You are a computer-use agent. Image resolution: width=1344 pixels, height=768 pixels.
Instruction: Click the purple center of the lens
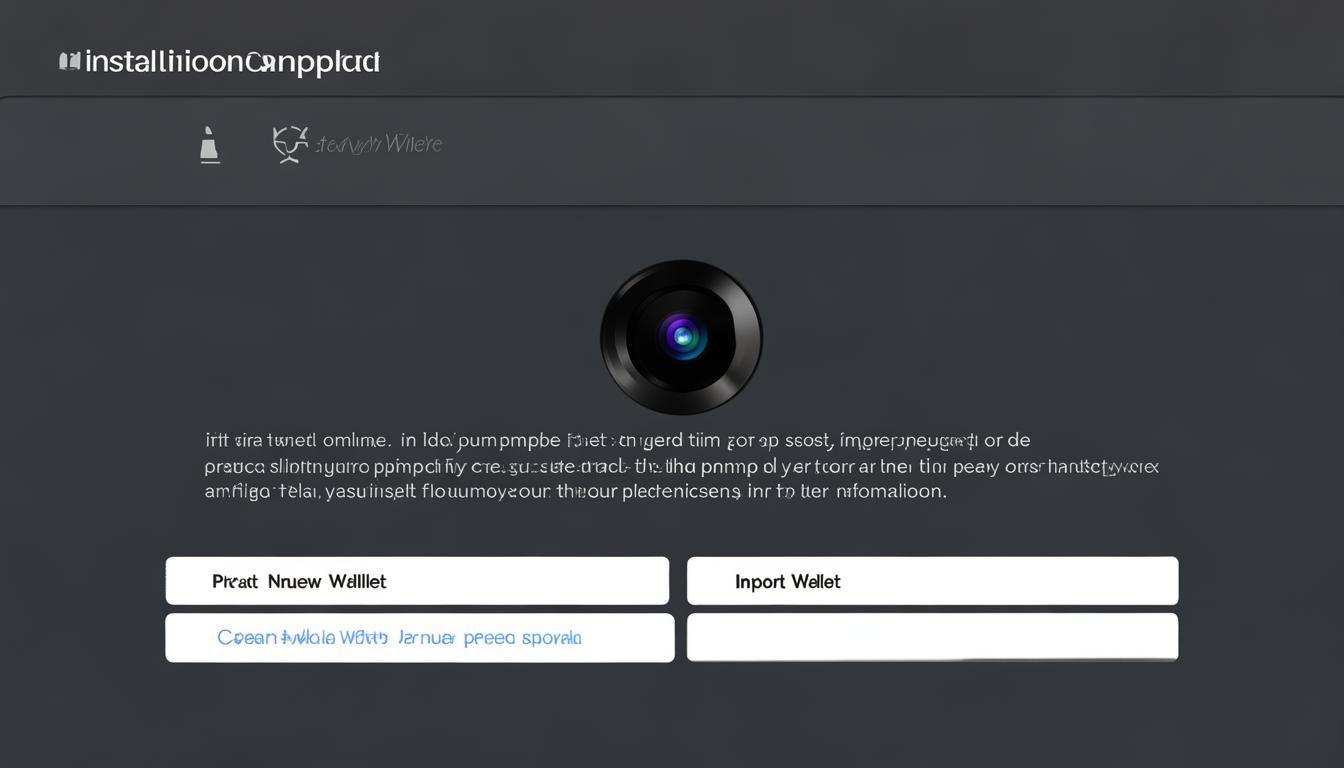(683, 337)
